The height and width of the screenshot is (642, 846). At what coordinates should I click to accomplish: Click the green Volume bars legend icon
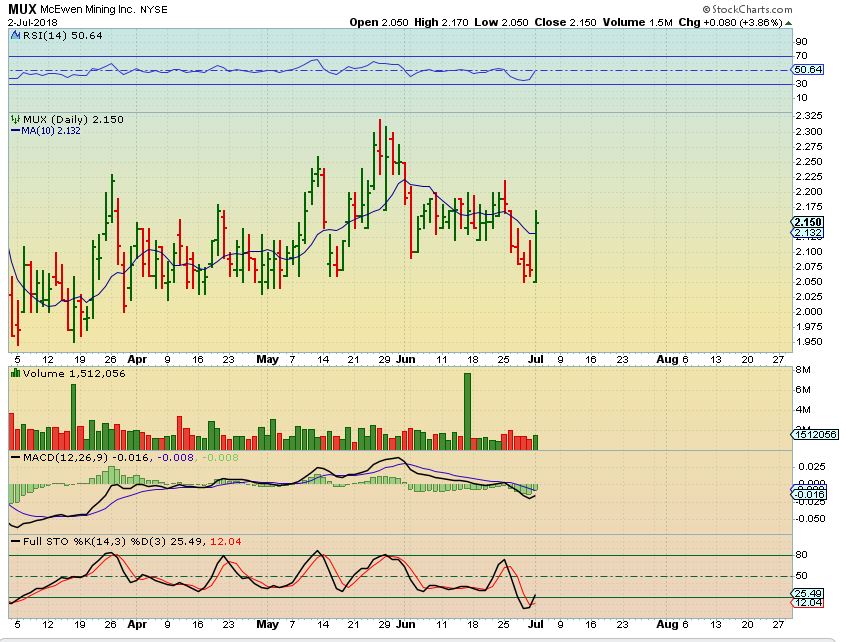pyautogui.click(x=15, y=373)
